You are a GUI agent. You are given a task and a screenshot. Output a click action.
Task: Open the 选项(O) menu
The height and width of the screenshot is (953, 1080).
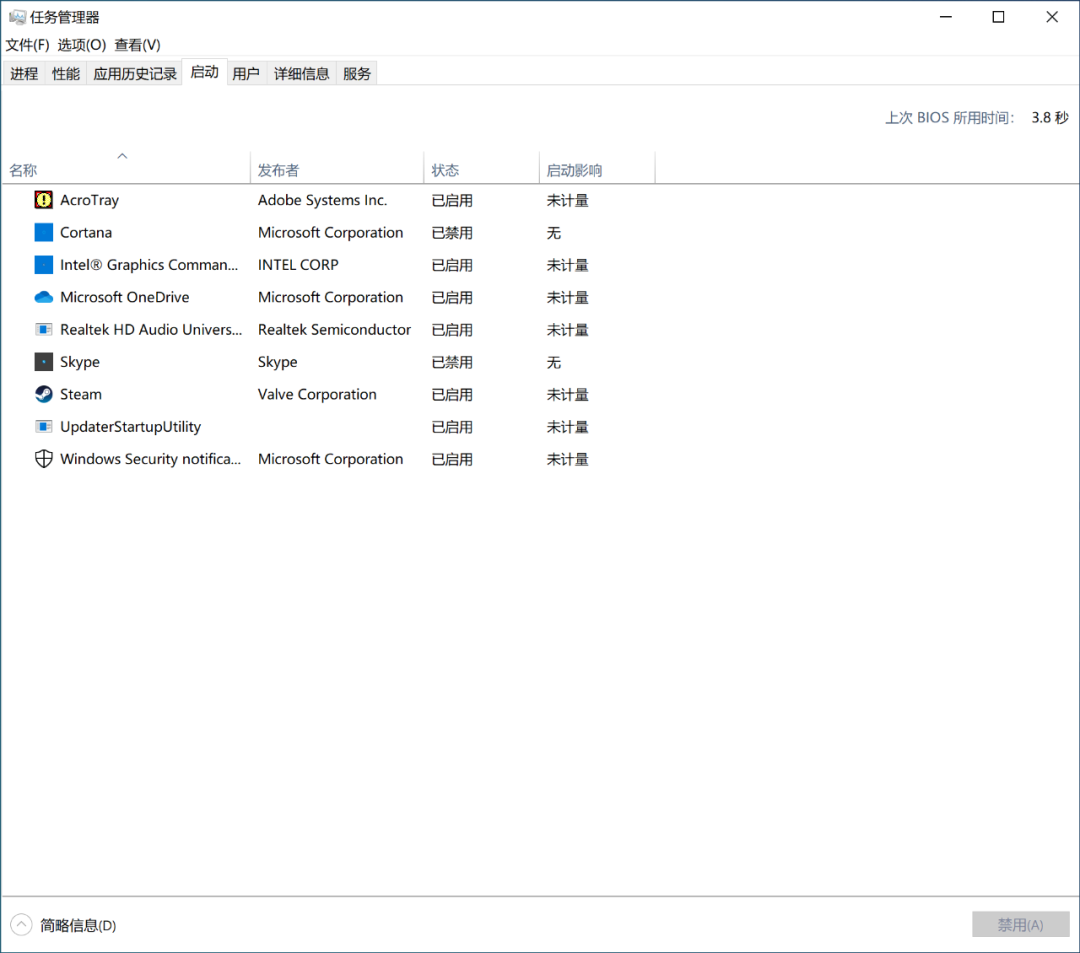[x=81, y=45]
